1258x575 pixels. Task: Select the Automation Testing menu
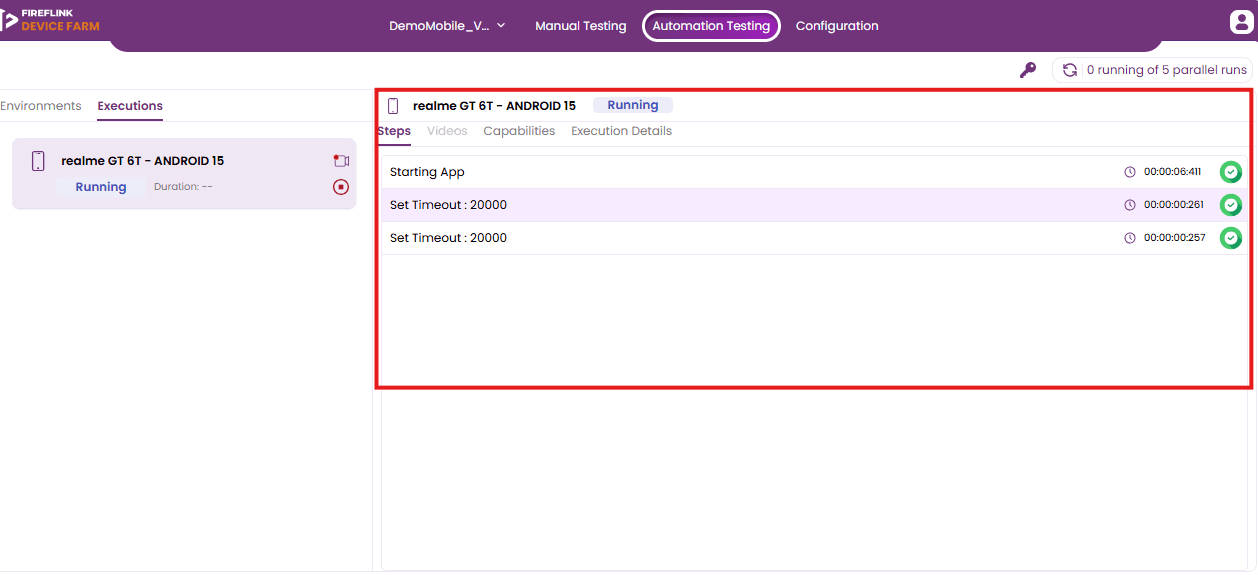pos(711,26)
